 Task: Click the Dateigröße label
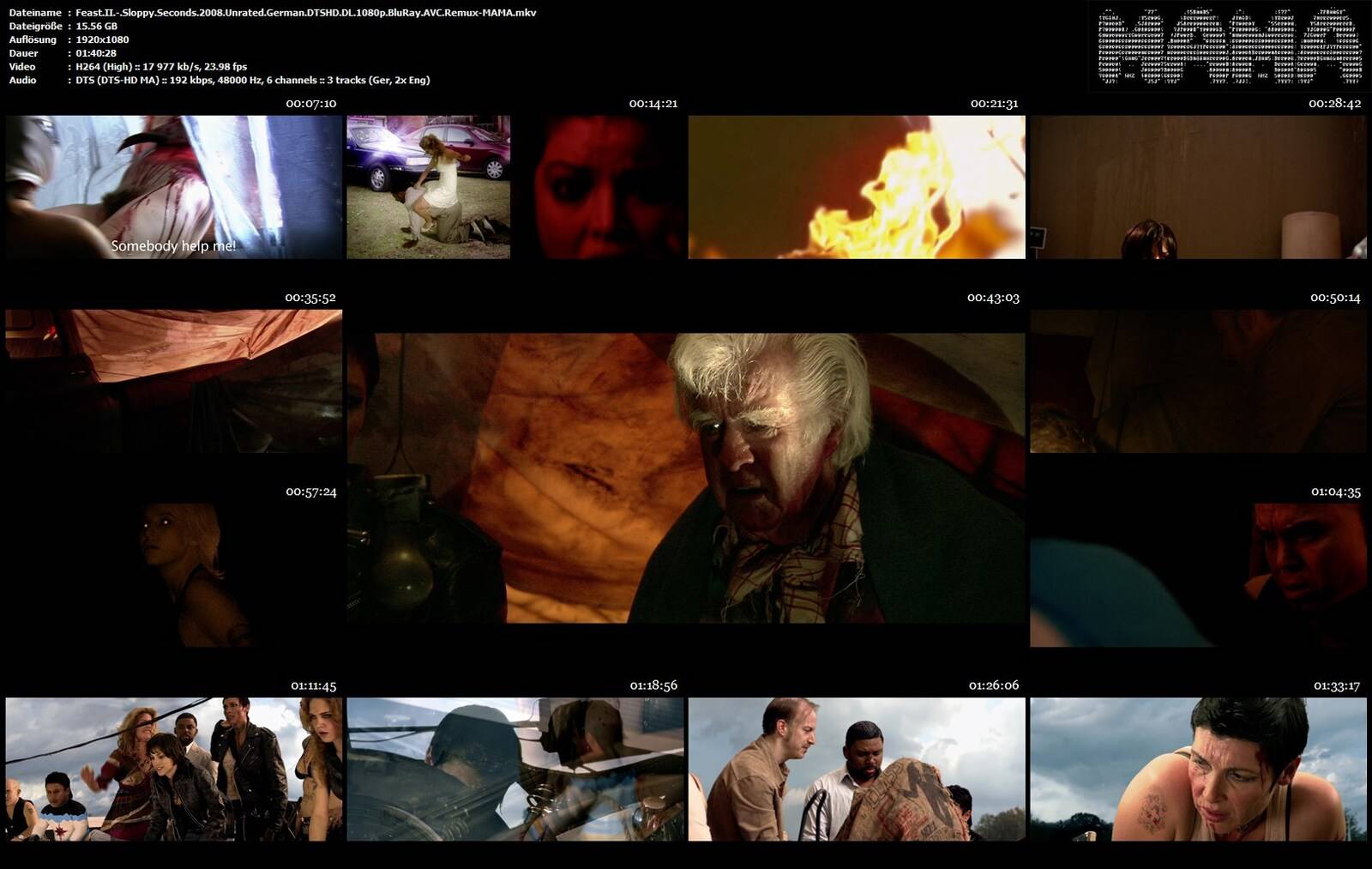(35, 27)
